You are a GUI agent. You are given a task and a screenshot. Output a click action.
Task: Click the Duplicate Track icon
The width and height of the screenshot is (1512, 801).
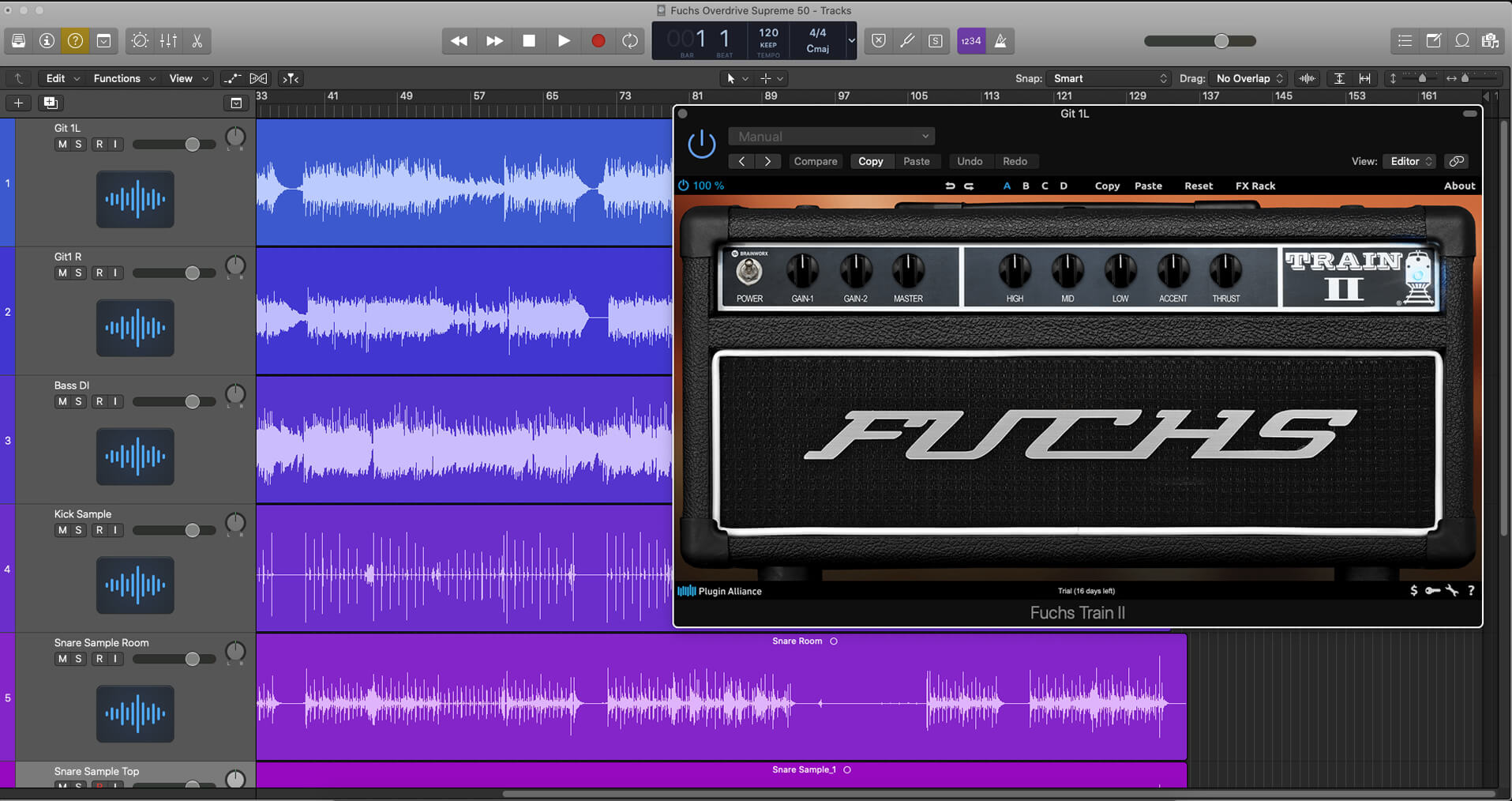click(51, 103)
